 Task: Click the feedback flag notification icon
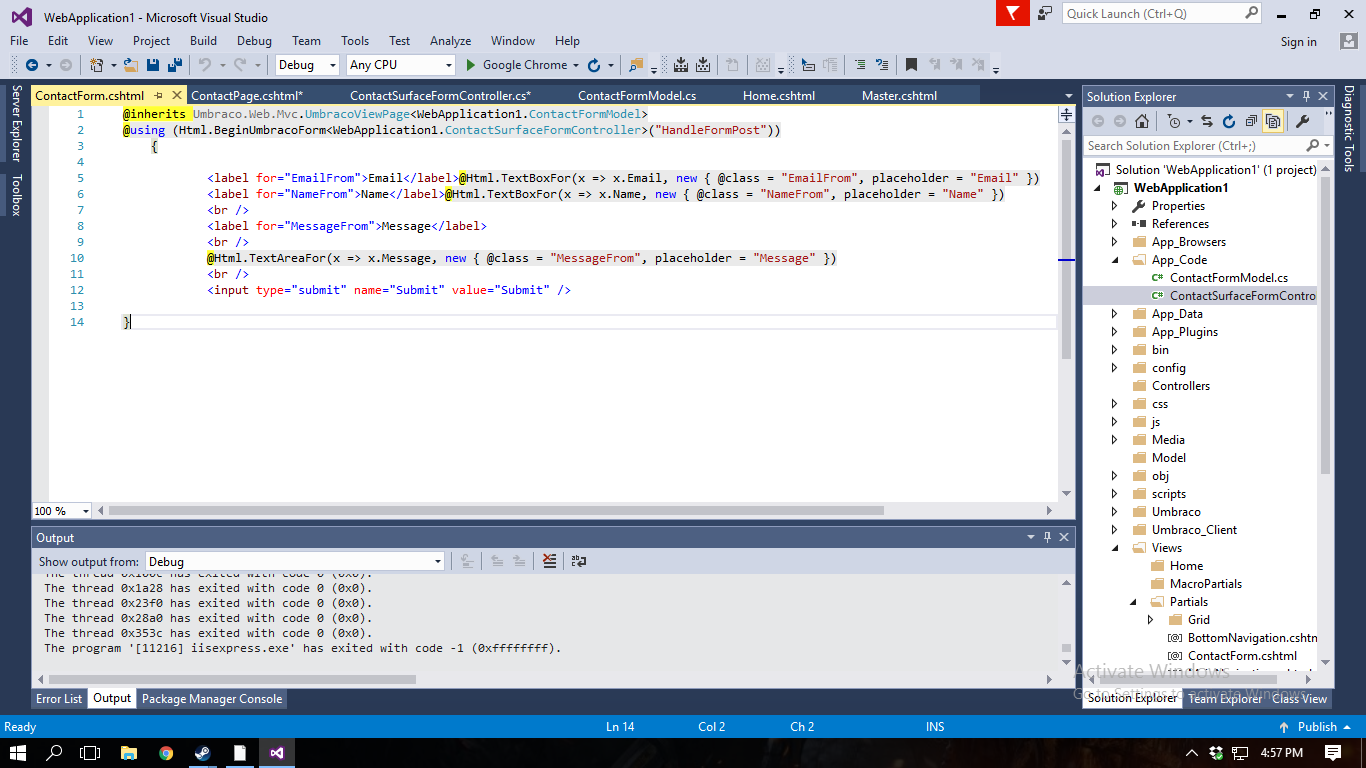point(1012,13)
